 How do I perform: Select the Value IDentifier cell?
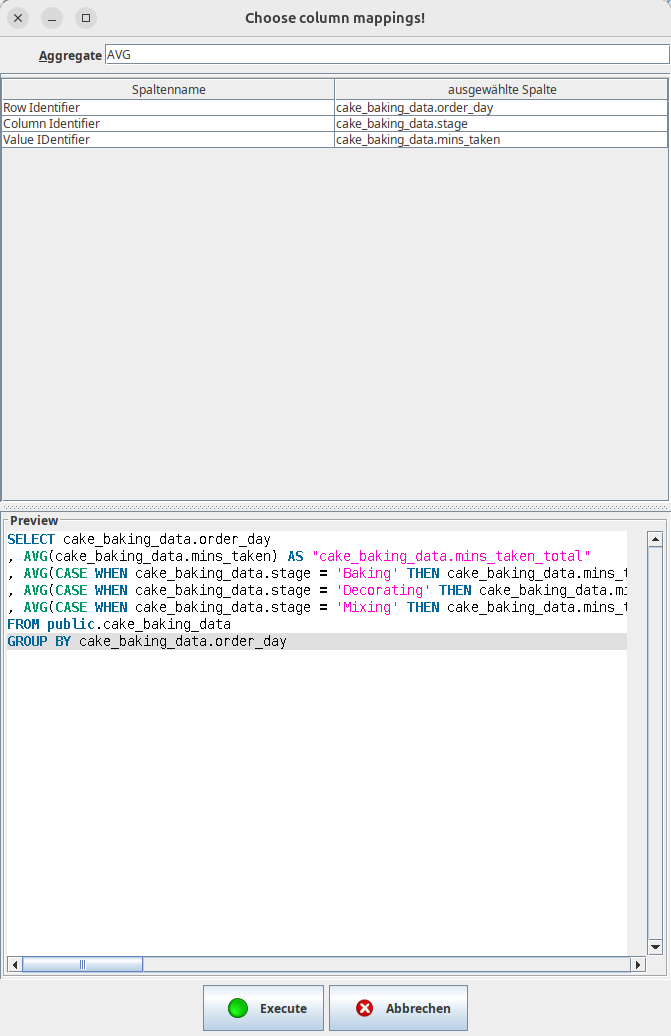[x=168, y=139]
